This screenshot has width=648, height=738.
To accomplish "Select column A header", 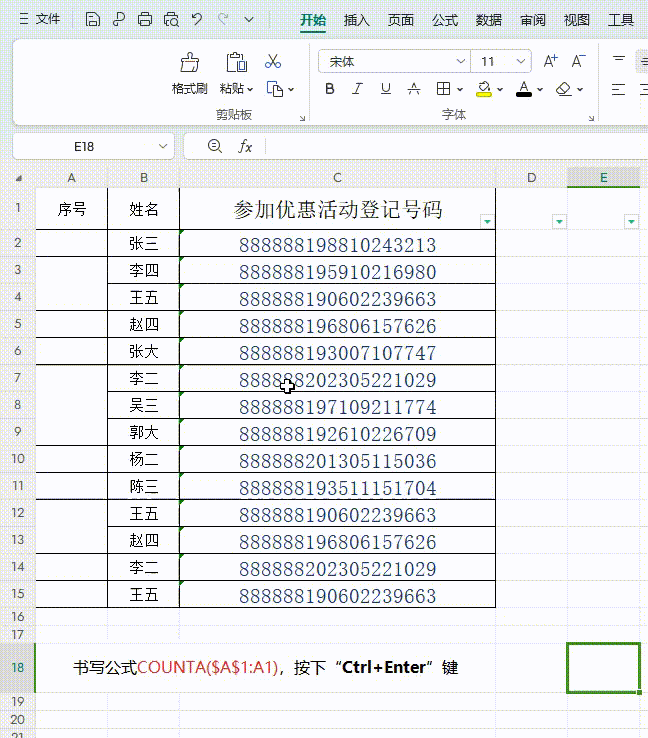I will [72, 178].
